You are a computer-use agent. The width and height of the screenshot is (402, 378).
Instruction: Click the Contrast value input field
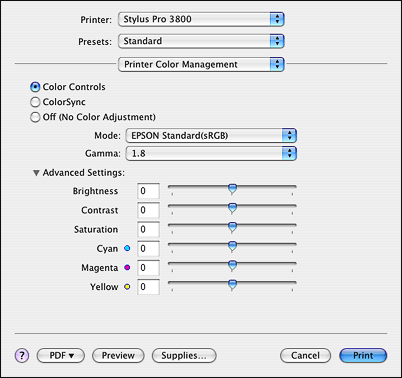coord(148,210)
